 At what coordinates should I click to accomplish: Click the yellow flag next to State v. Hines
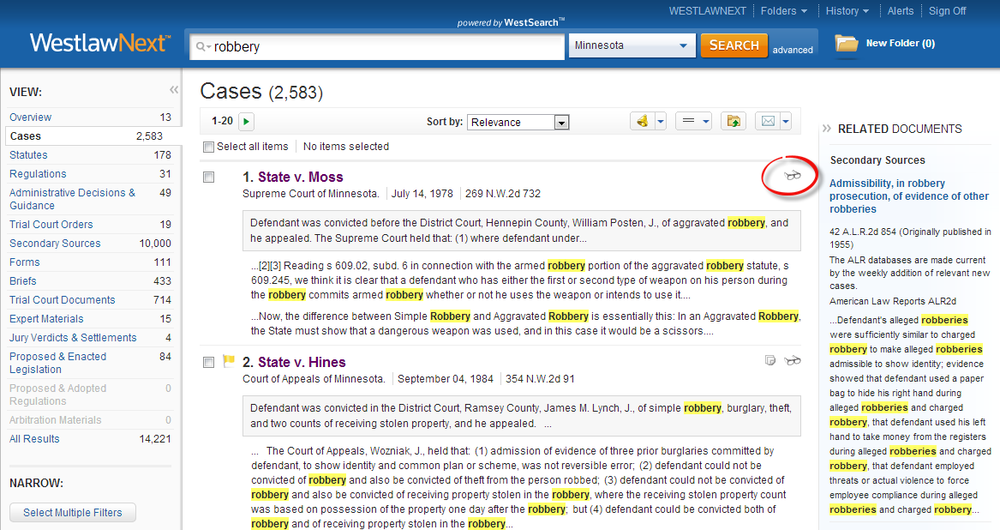click(x=228, y=361)
